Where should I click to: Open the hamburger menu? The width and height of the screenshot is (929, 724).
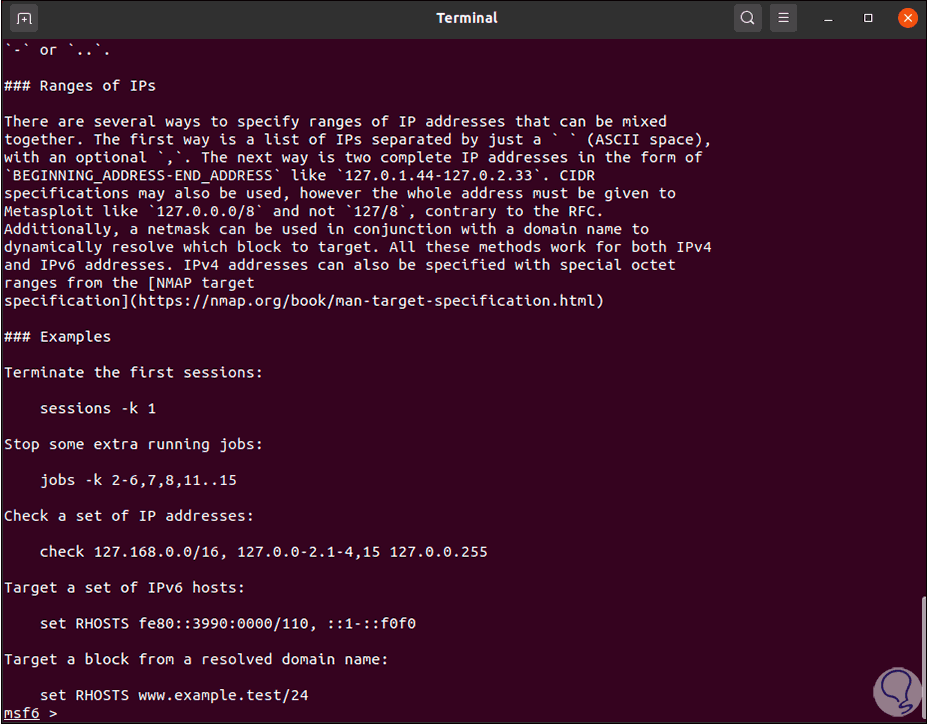[784, 18]
